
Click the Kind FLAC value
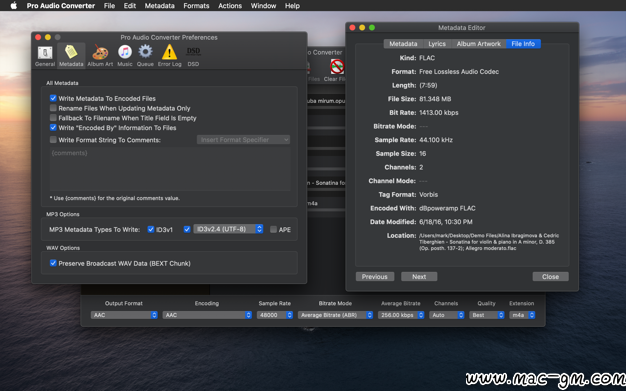[x=427, y=58]
